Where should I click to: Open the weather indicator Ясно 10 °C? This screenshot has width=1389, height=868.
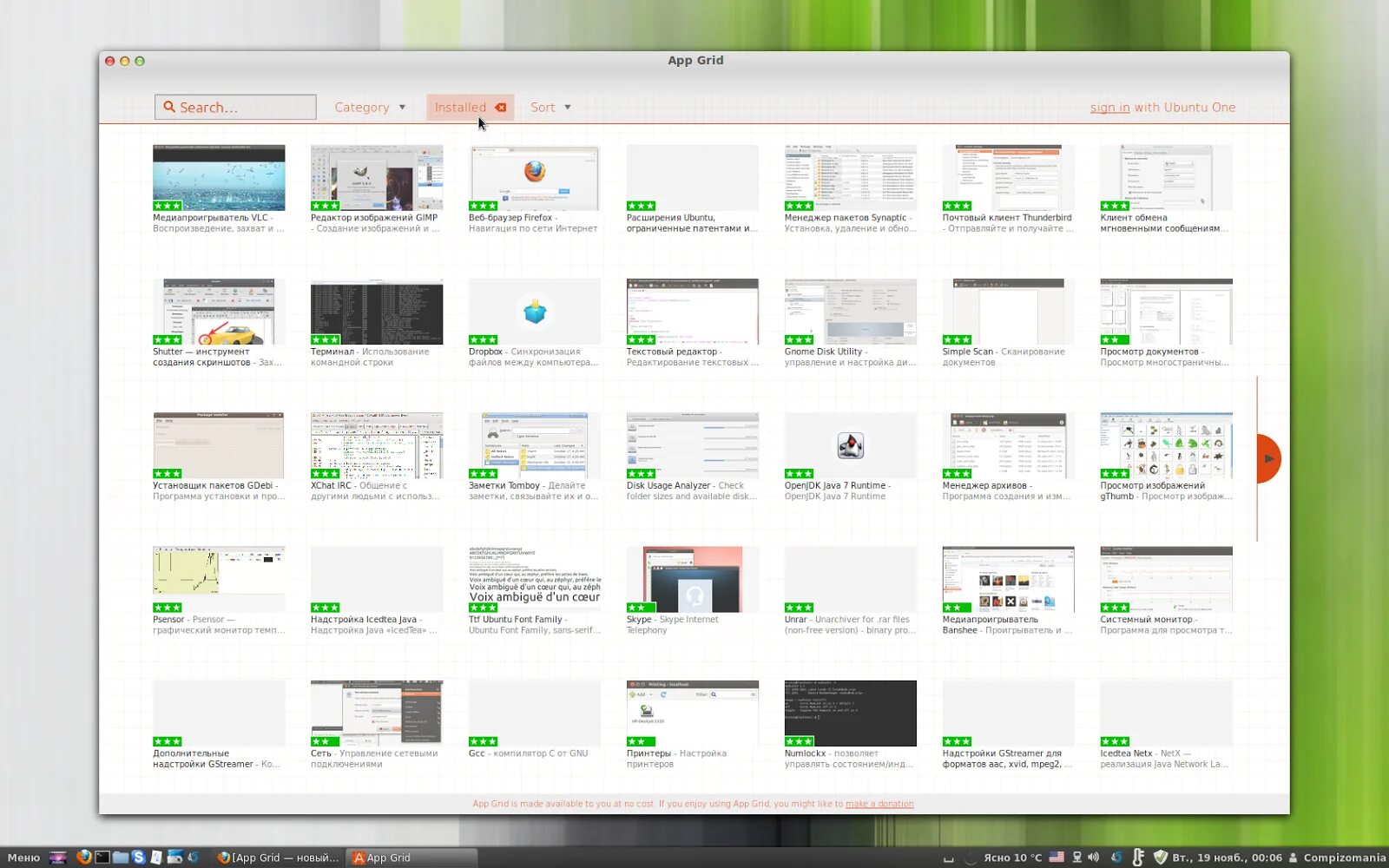(1012, 858)
